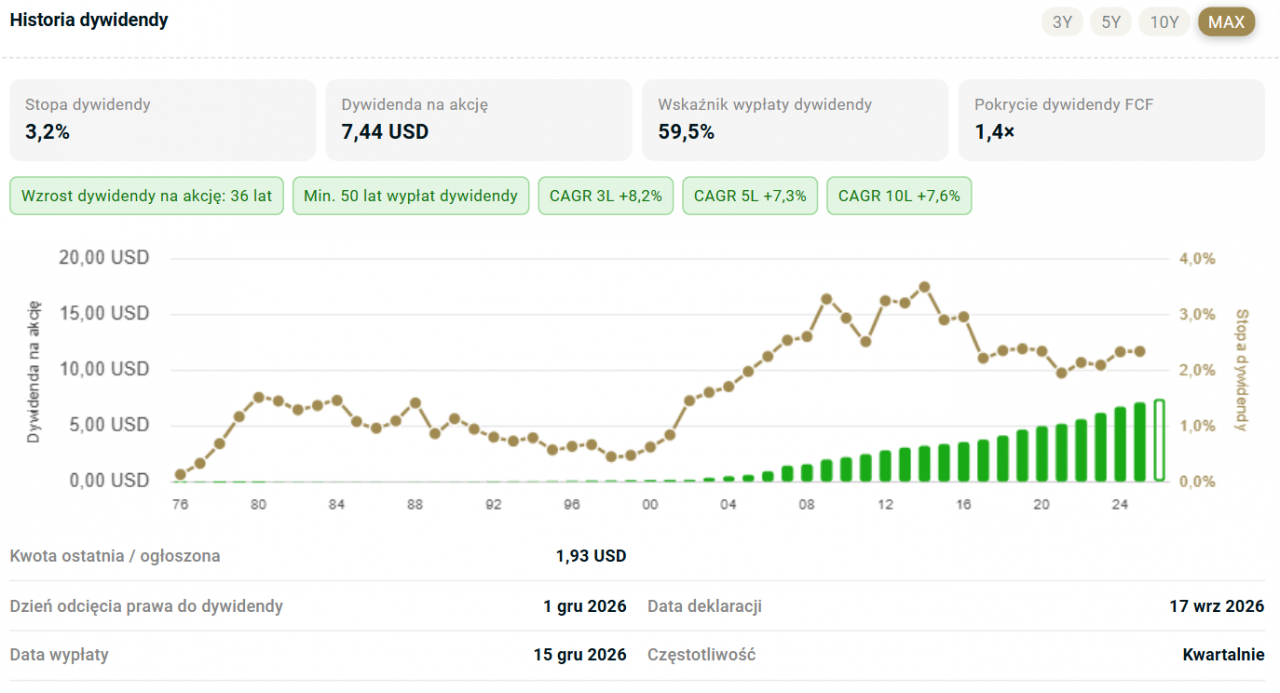
Task: Click the '1,93 USD' amount value
Action: tap(591, 556)
